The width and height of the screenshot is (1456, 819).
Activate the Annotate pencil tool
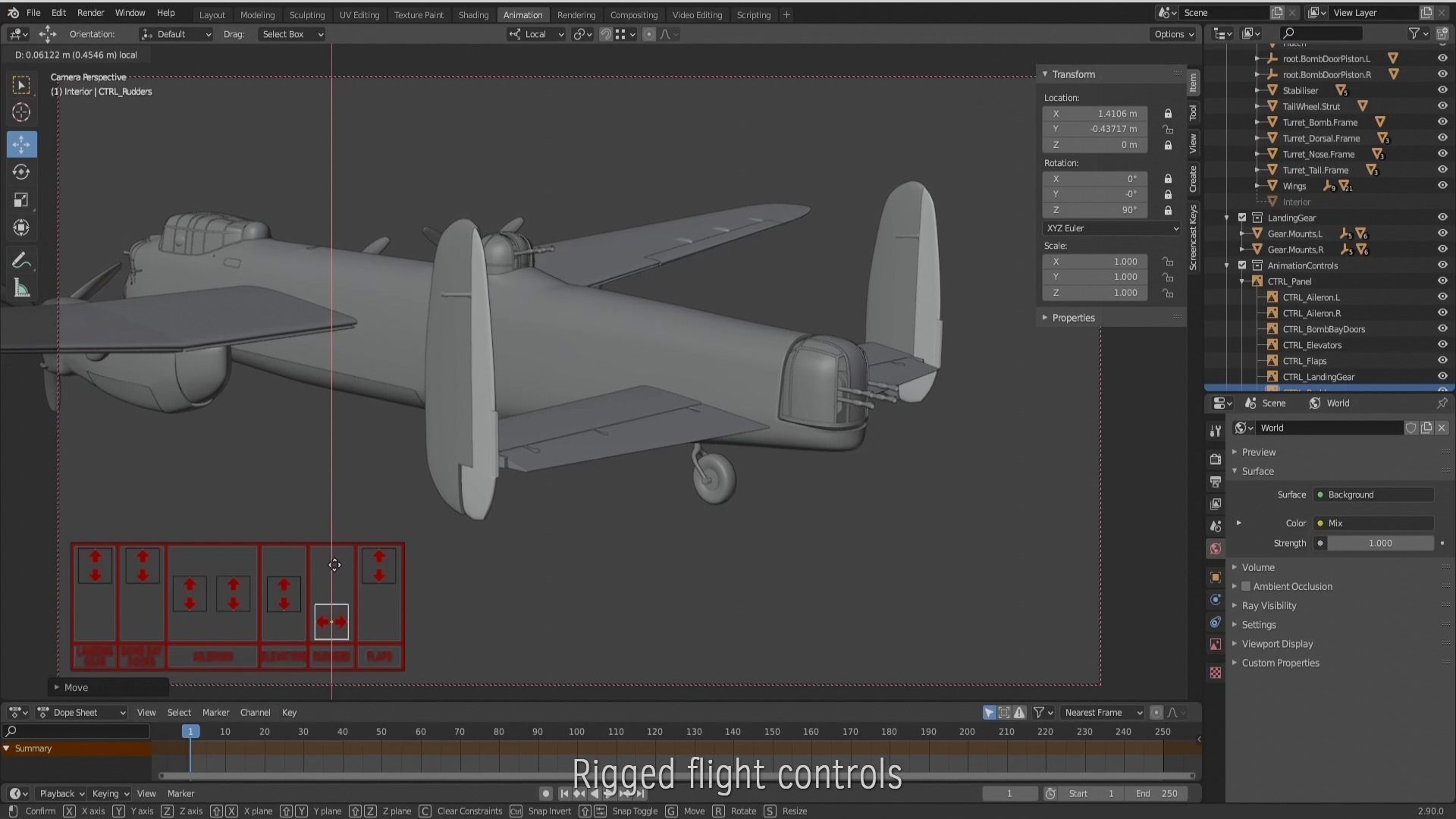coord(21,261)
